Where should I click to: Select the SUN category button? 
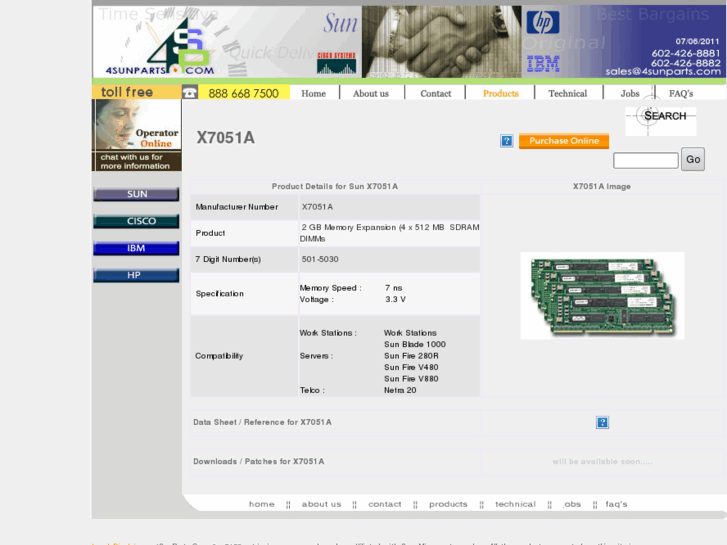click(x=136, y=194)
